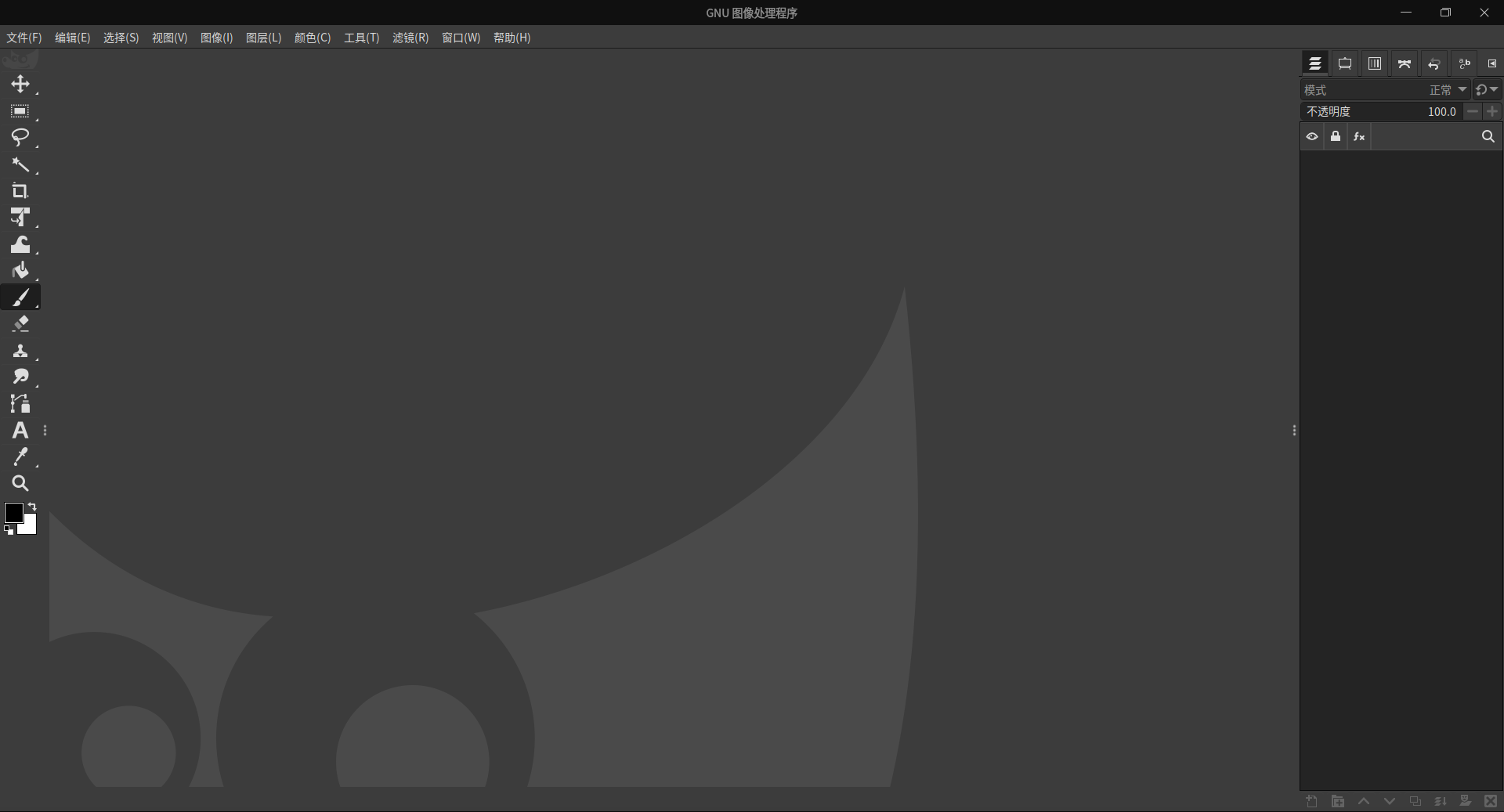The height and width of the screenshot is (812, 1504).
Task: Select the Fuzzy Select magic wand tool
Action: pyautogui.click(x=20, y=164)
